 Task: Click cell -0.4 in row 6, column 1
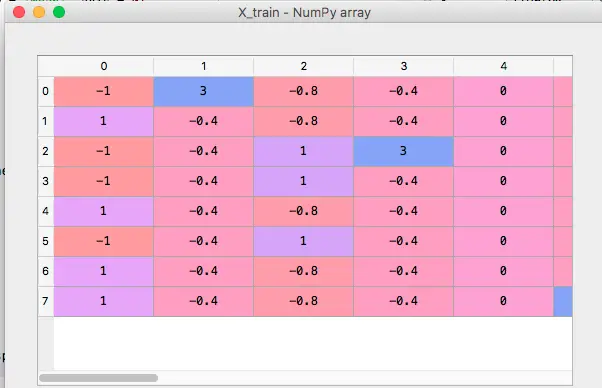(x=203, y=271)
